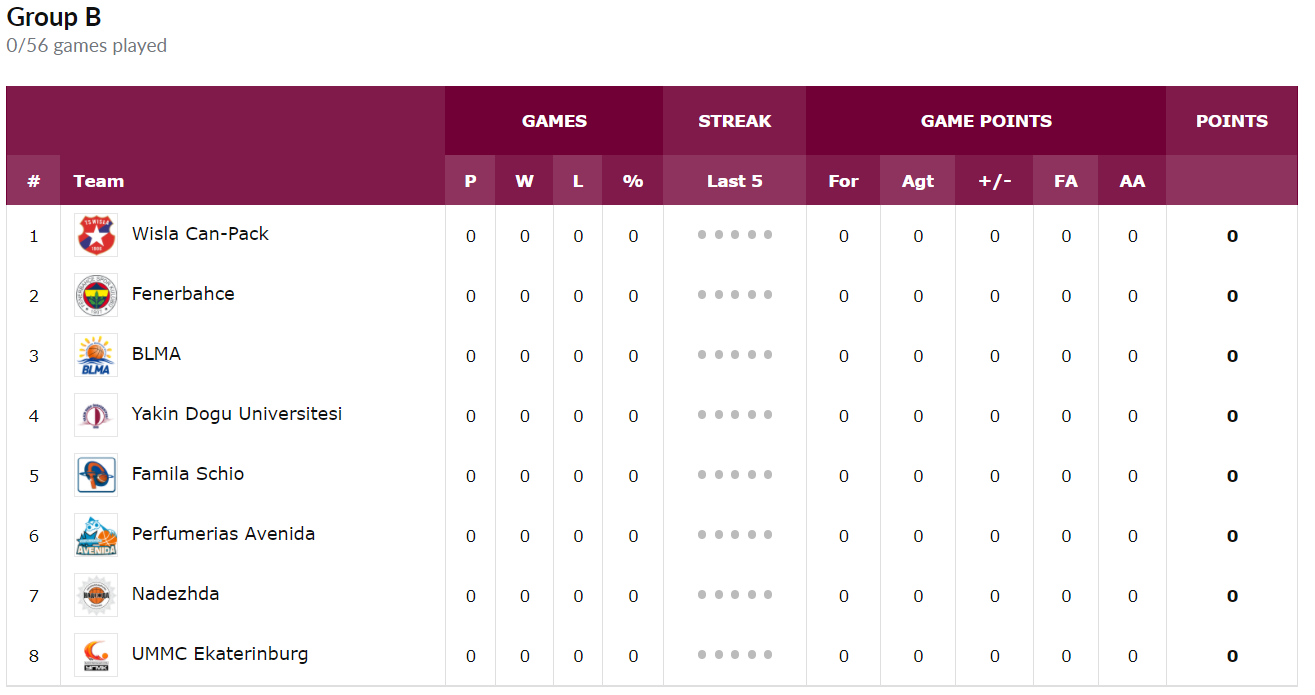Image resolution: width=1315 pixels, height=695 pixels.
Task: Click the Team column header
Action: 99,181
